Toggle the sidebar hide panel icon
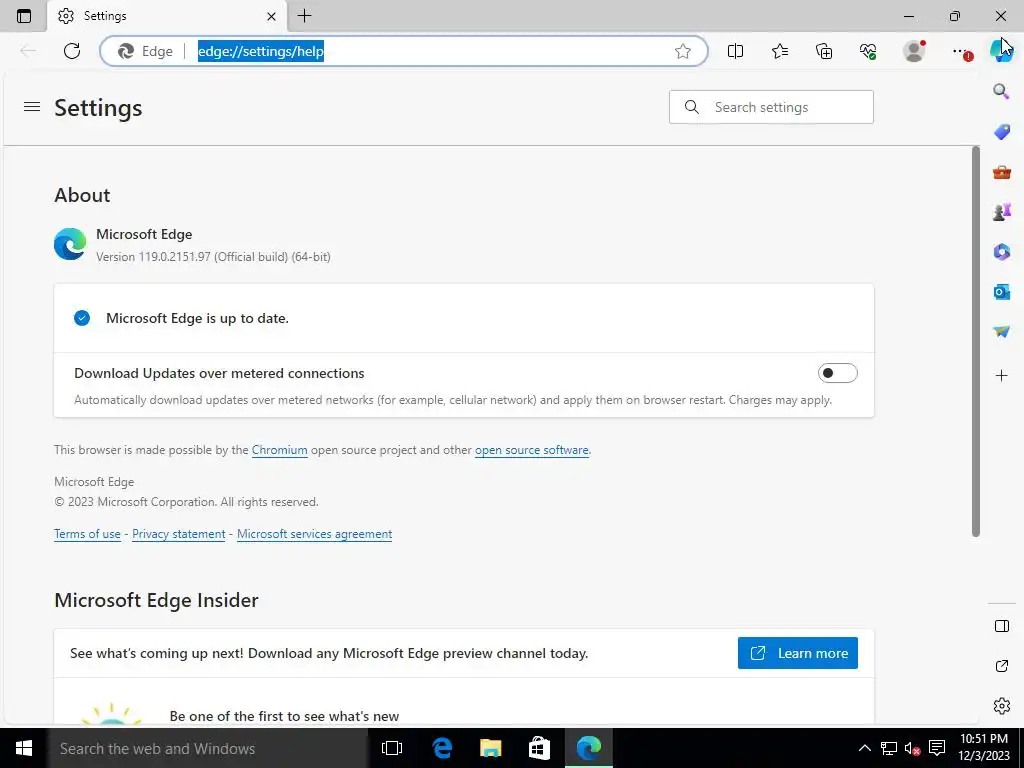 [x=1001, y=626]
